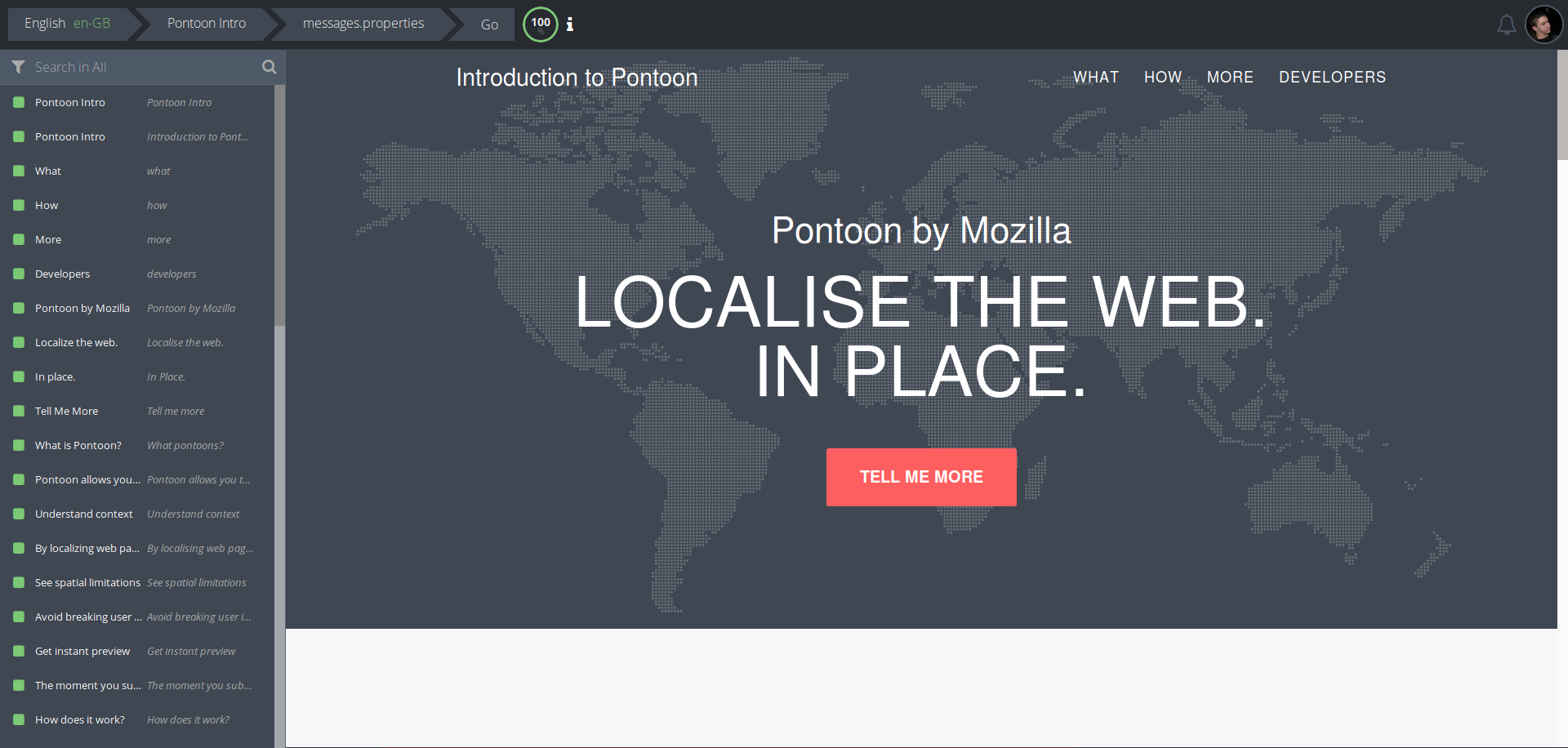The height and width of the screenshot is (748, 1568).
Task: Open the messages.properties resource selector
Action: pos(363,24)
